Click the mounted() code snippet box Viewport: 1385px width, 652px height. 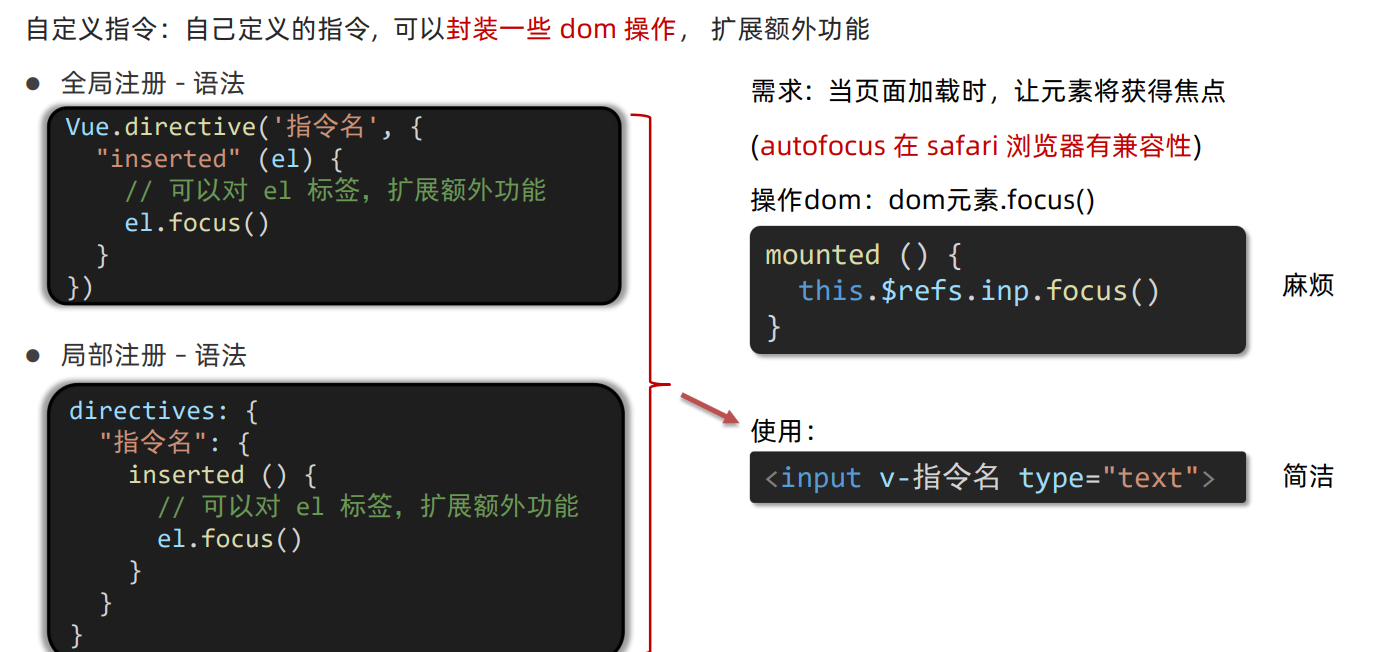(997, 290)
